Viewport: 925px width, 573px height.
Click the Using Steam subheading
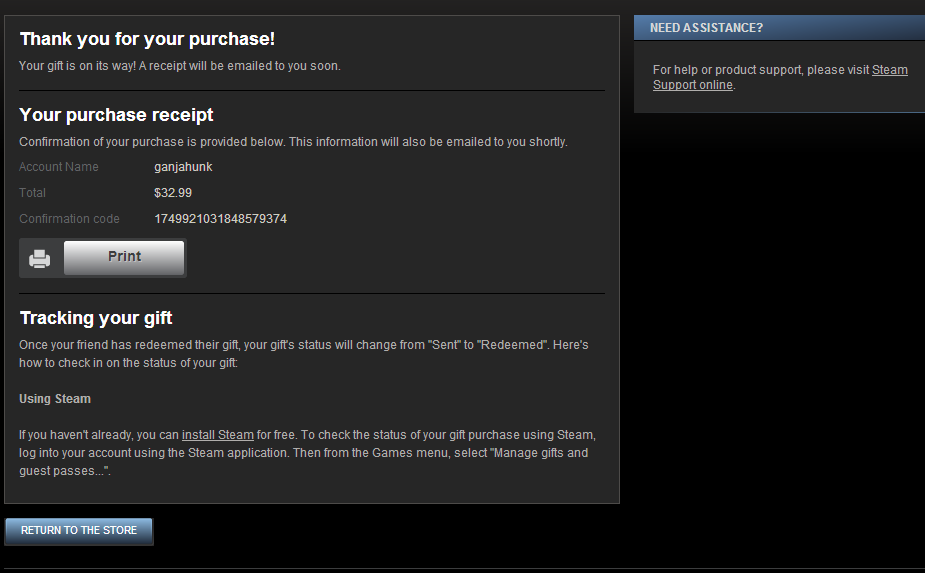tap(55, 399)
